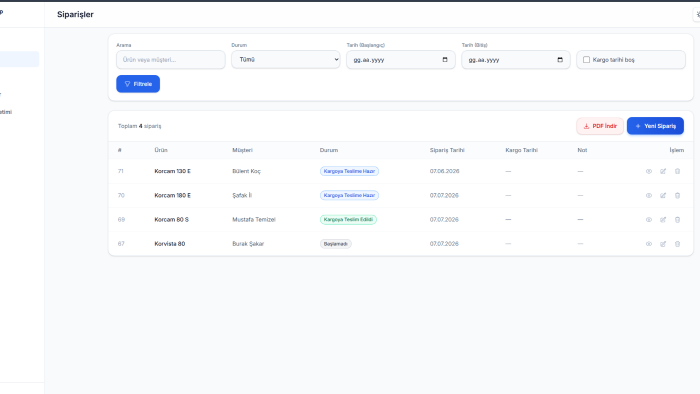Click Kargoya Teslime Hazır badge for order 70
700x394 pixels.
click(x=349, y=195)
